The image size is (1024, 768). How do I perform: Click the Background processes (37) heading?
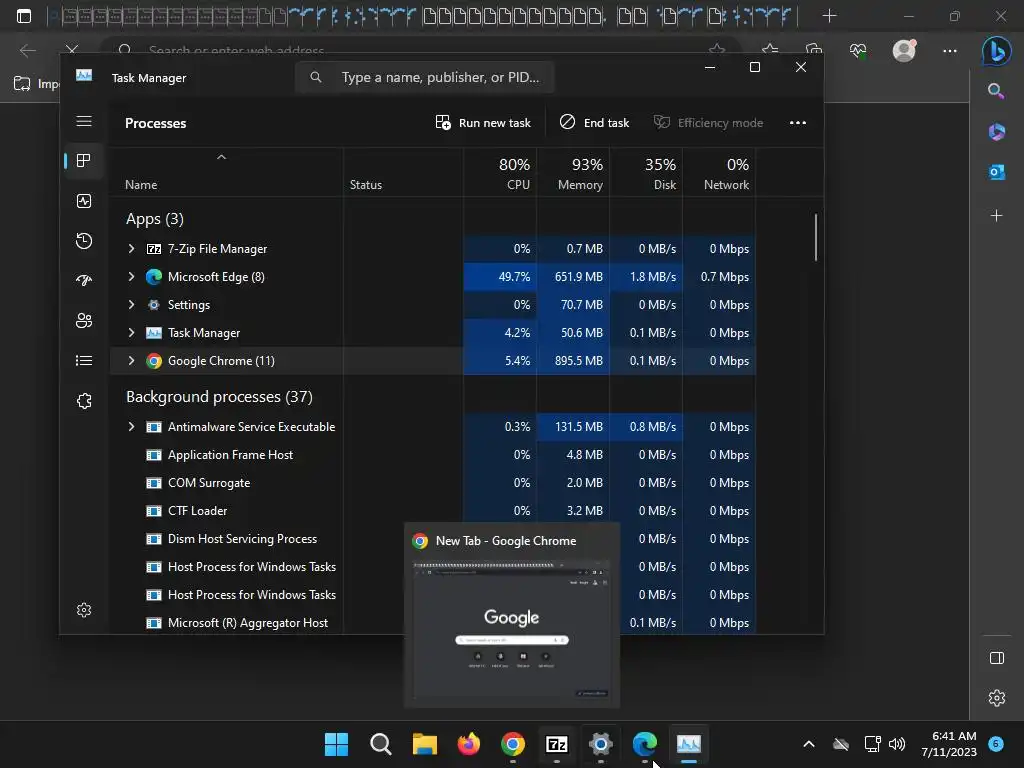(x=219, y=397)
